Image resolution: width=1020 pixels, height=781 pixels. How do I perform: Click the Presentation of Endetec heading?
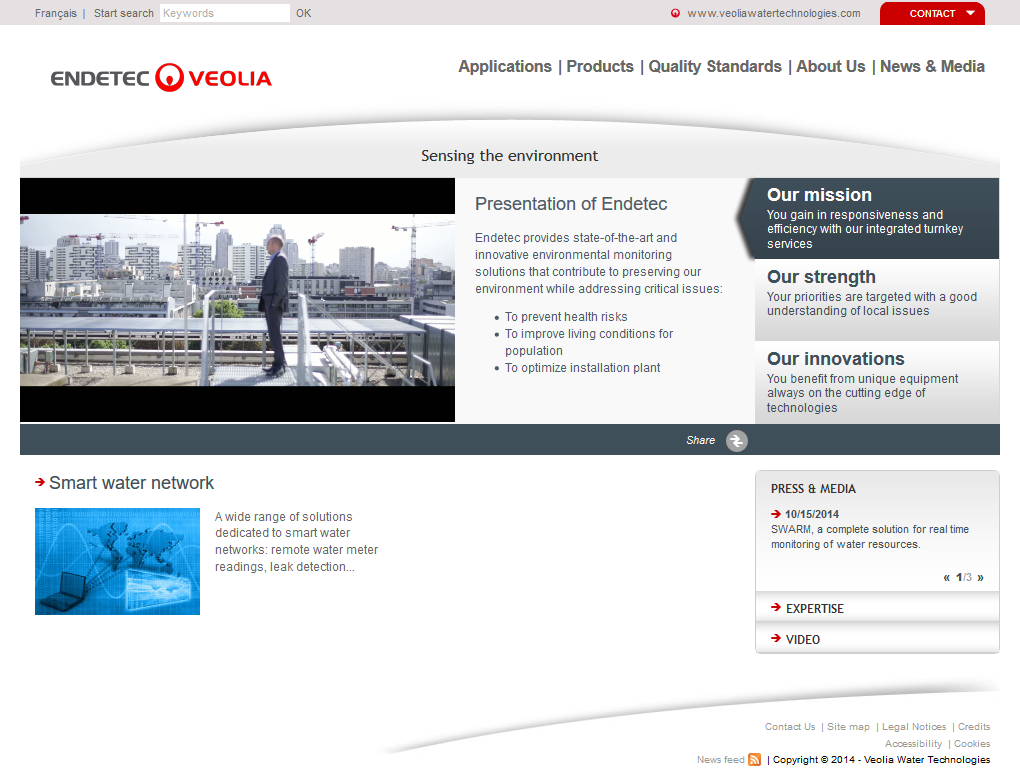[571, 204]
